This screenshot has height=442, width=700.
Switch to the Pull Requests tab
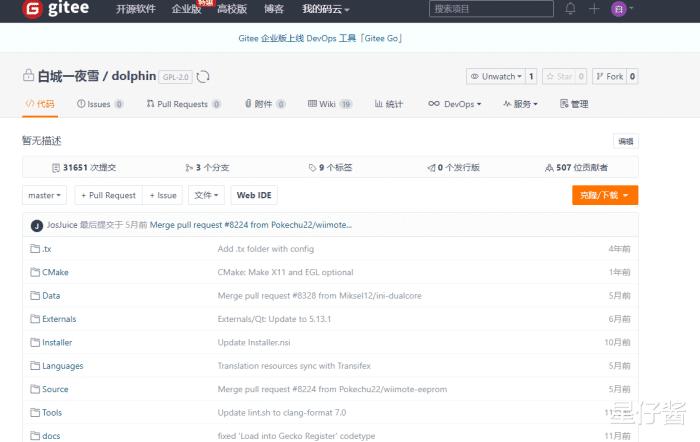pos(183,104)
